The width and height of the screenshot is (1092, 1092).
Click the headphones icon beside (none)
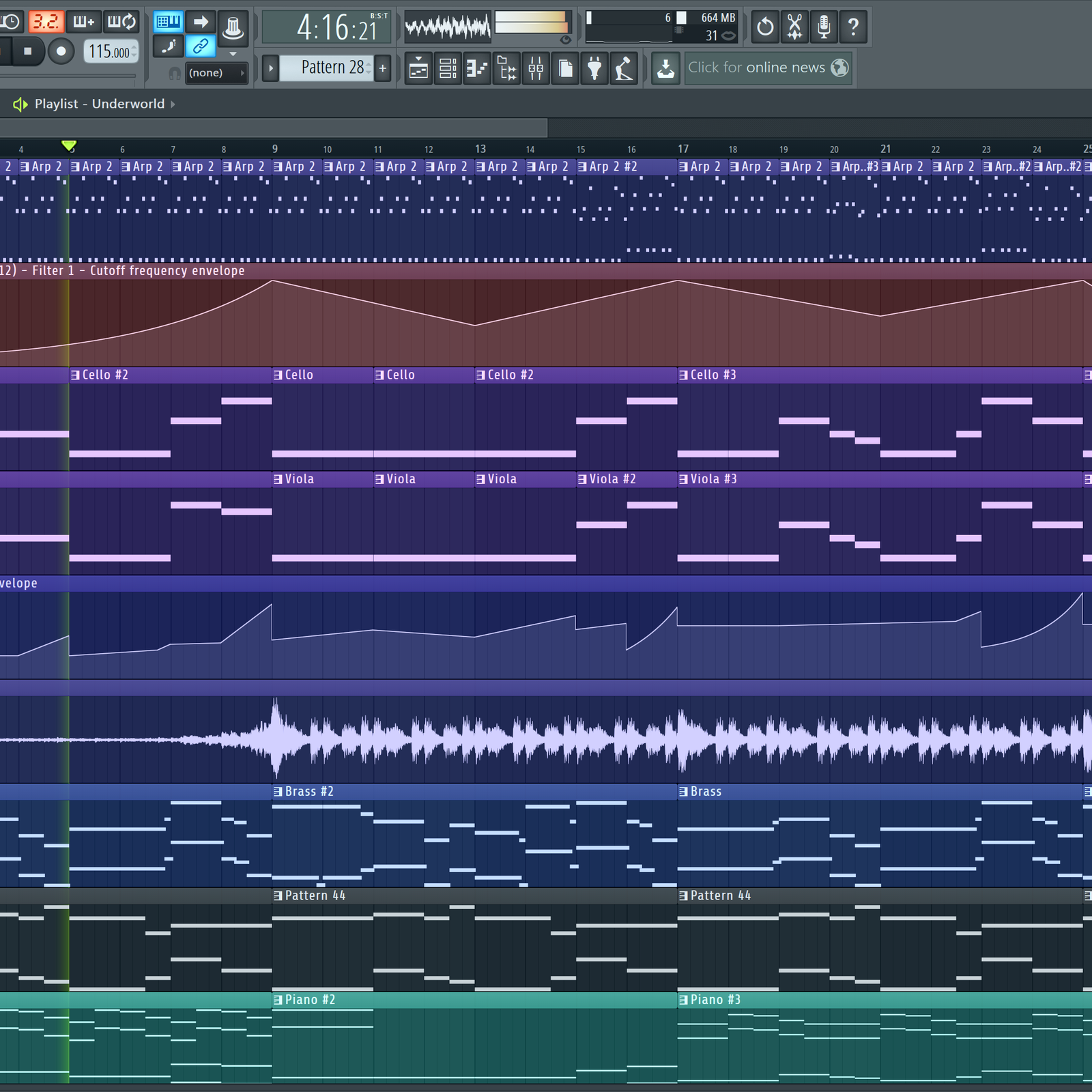point(175,73)
